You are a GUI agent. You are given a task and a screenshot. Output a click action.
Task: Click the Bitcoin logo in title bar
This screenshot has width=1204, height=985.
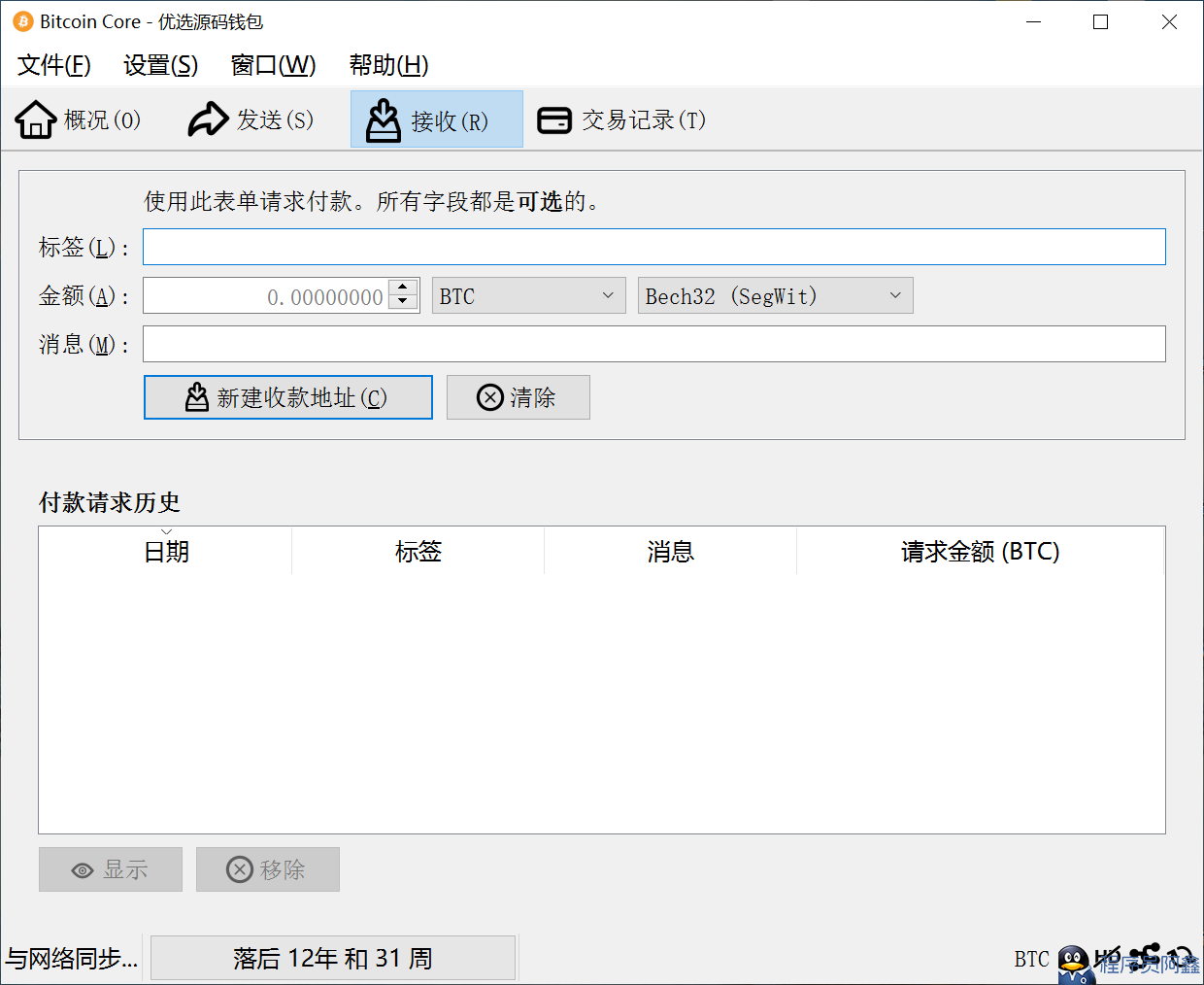[x=23, y=21]
